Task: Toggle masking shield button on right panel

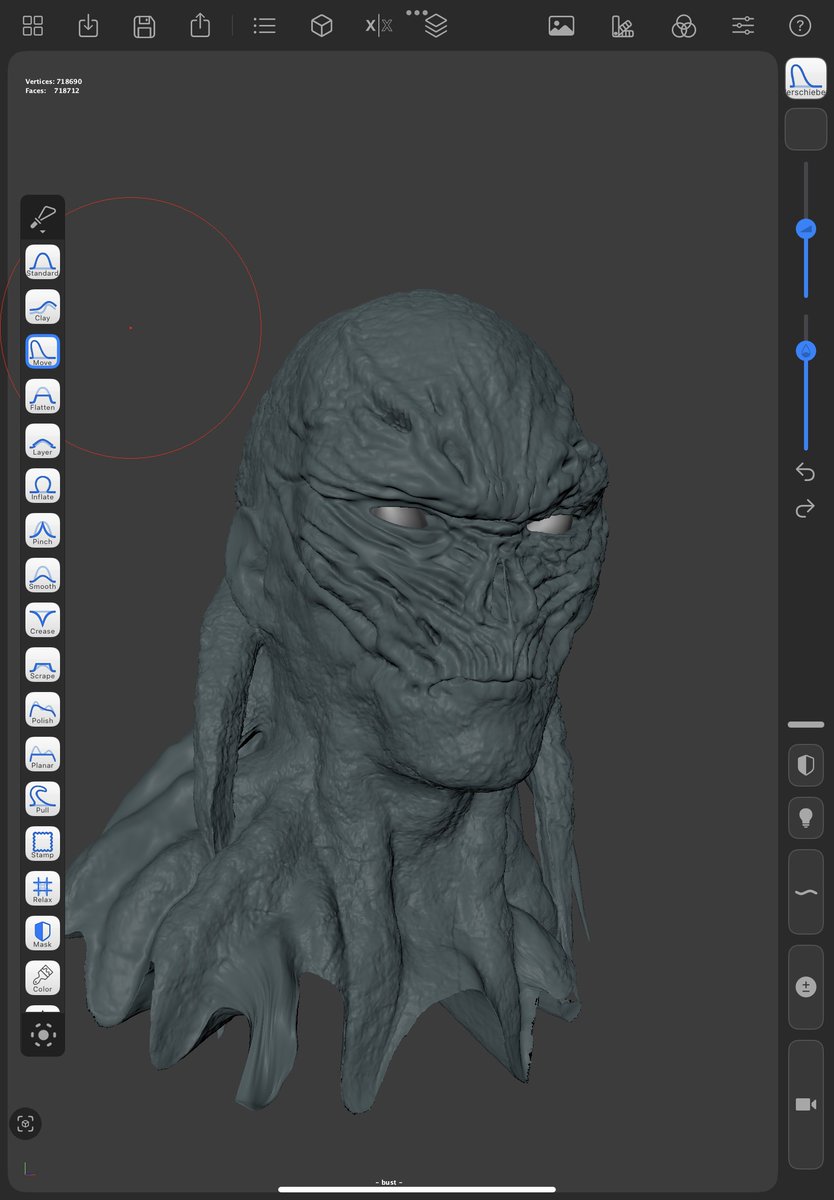Action: [806, 766]
